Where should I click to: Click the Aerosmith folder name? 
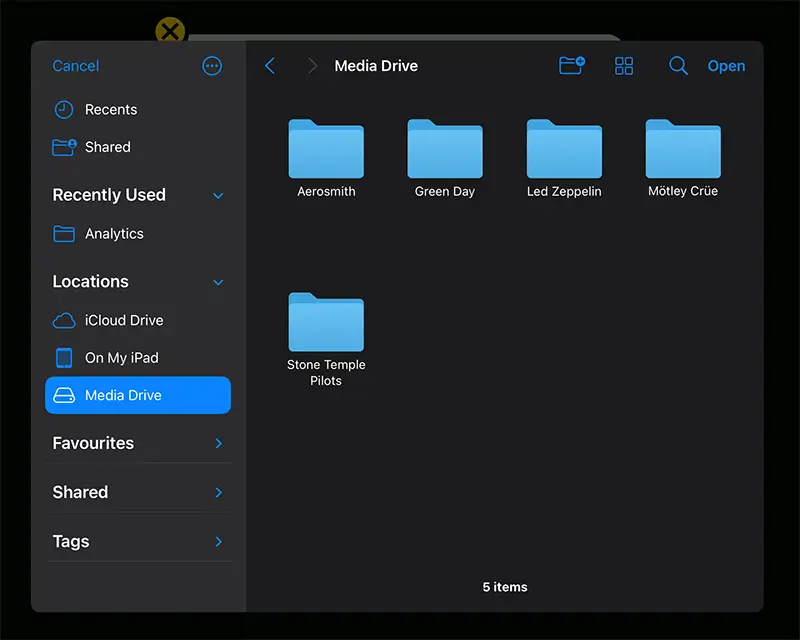coord(326,191)
